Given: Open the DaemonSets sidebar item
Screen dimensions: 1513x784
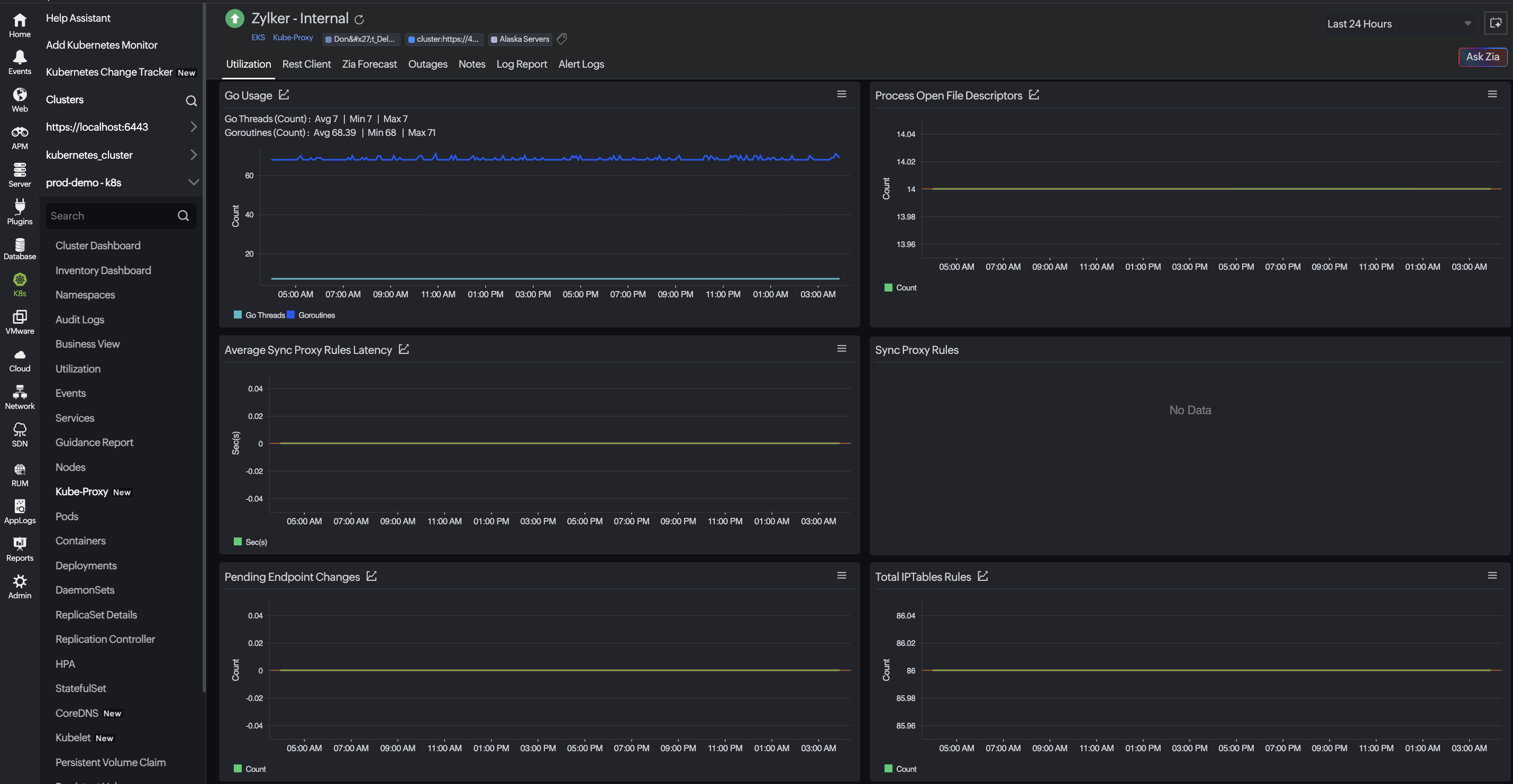Looking at the screenshot, I should tap(85, 590).
